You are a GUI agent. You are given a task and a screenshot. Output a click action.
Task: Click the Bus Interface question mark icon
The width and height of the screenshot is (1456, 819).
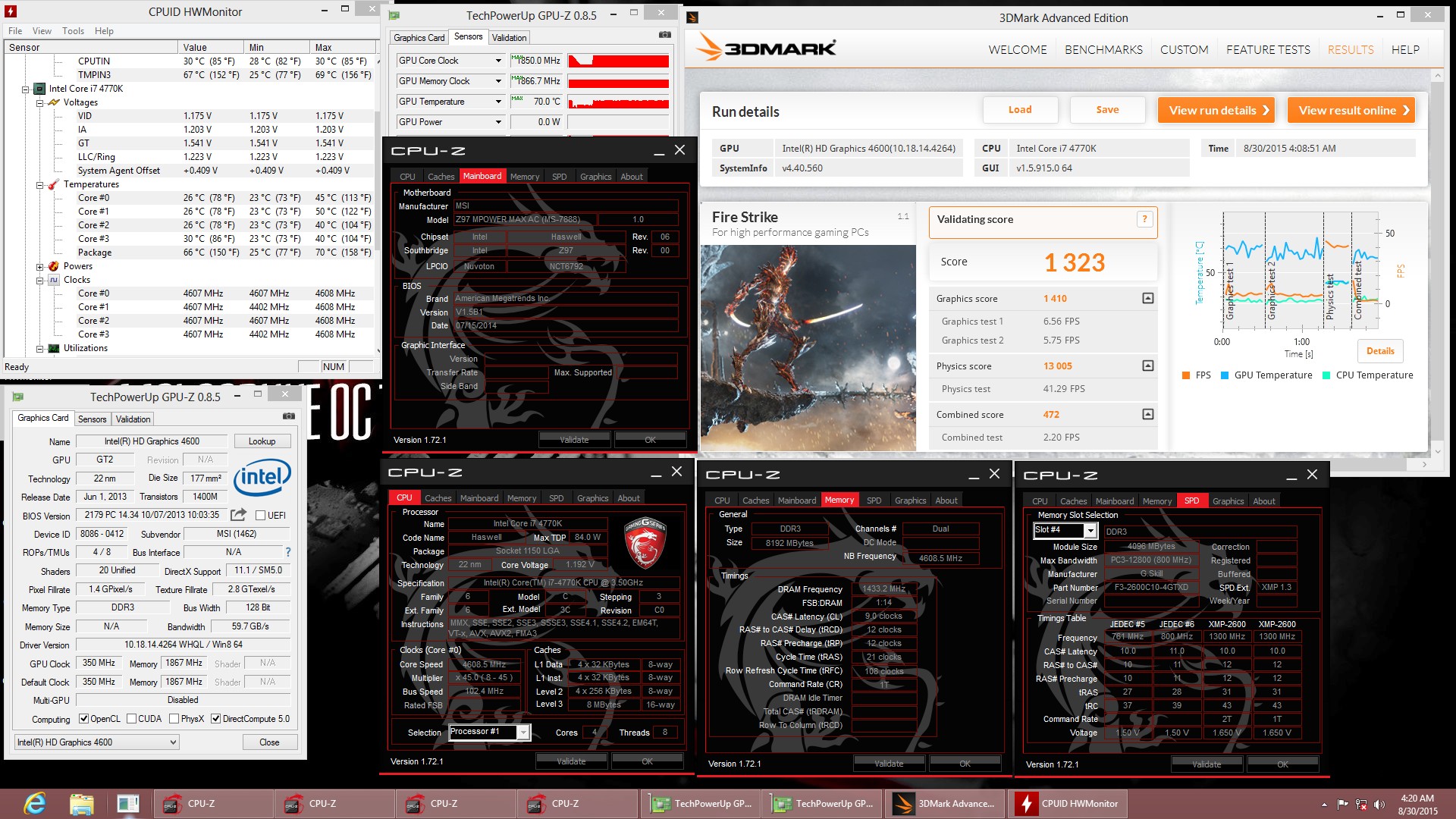288,552
